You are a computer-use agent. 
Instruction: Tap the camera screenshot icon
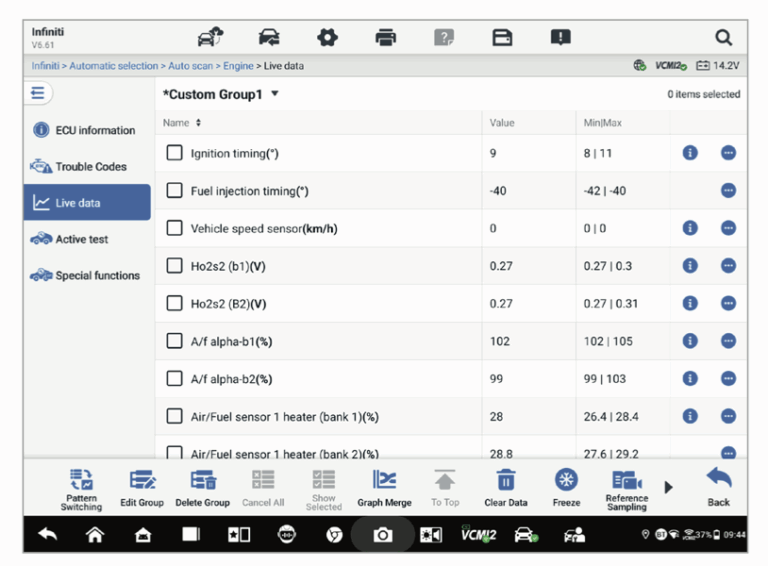pyautogui.click(x=383, y=535)
